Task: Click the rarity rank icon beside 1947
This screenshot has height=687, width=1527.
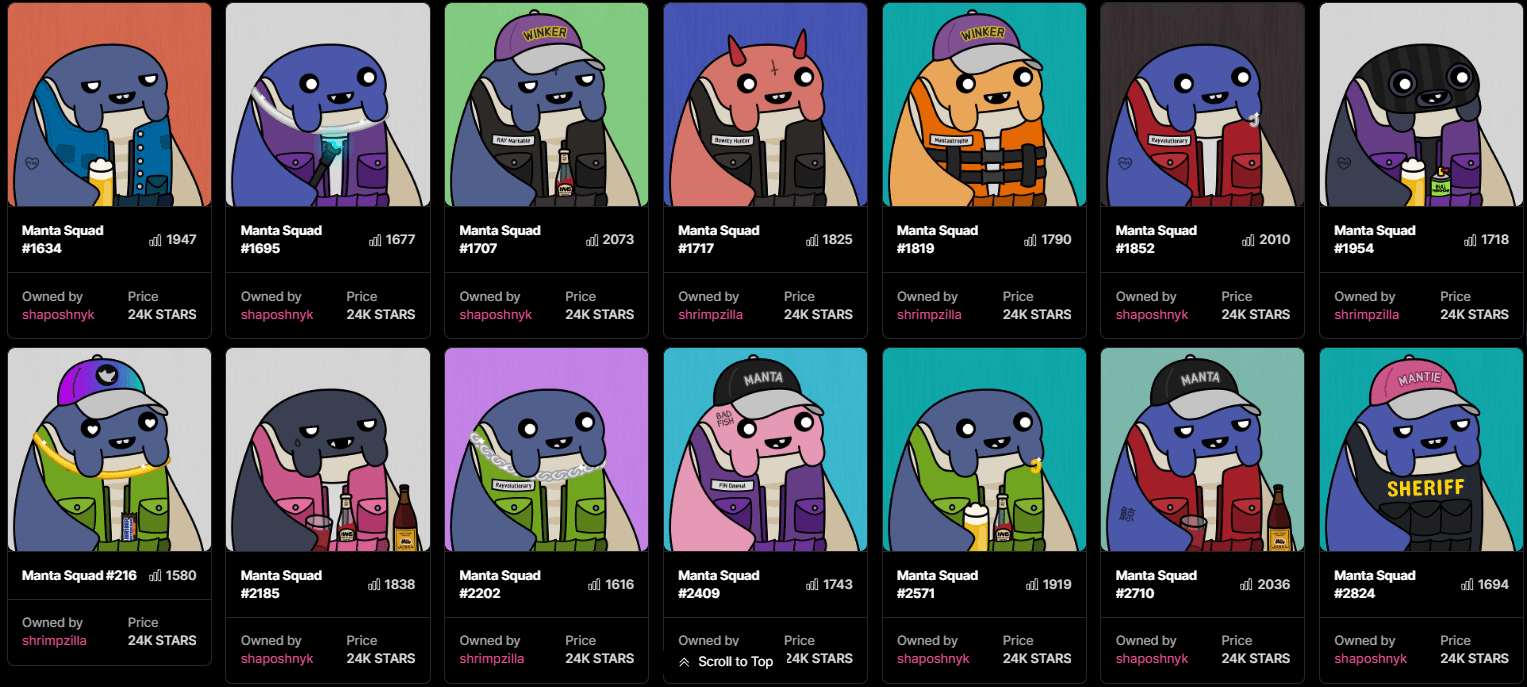Action: pos(155,240)
